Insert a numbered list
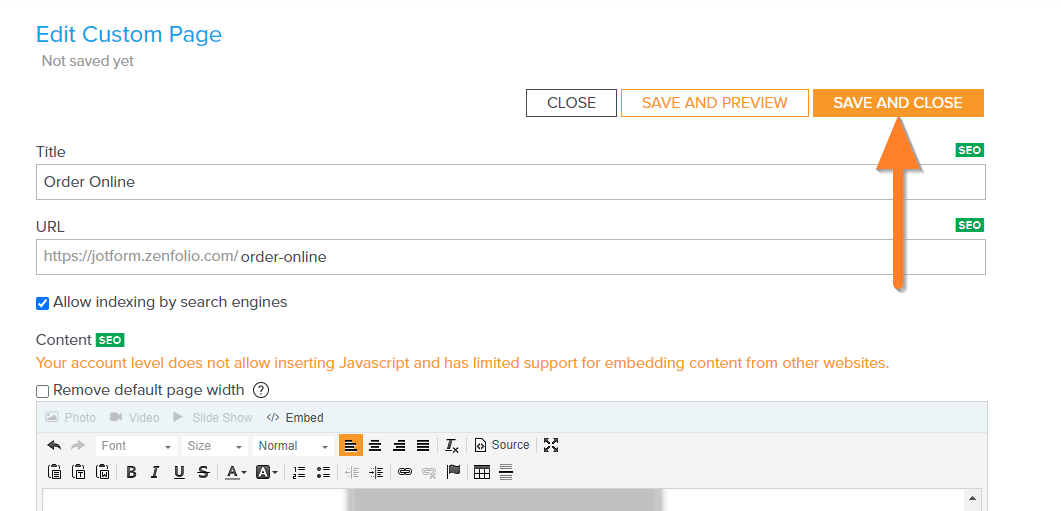 [x=299, y=472]
